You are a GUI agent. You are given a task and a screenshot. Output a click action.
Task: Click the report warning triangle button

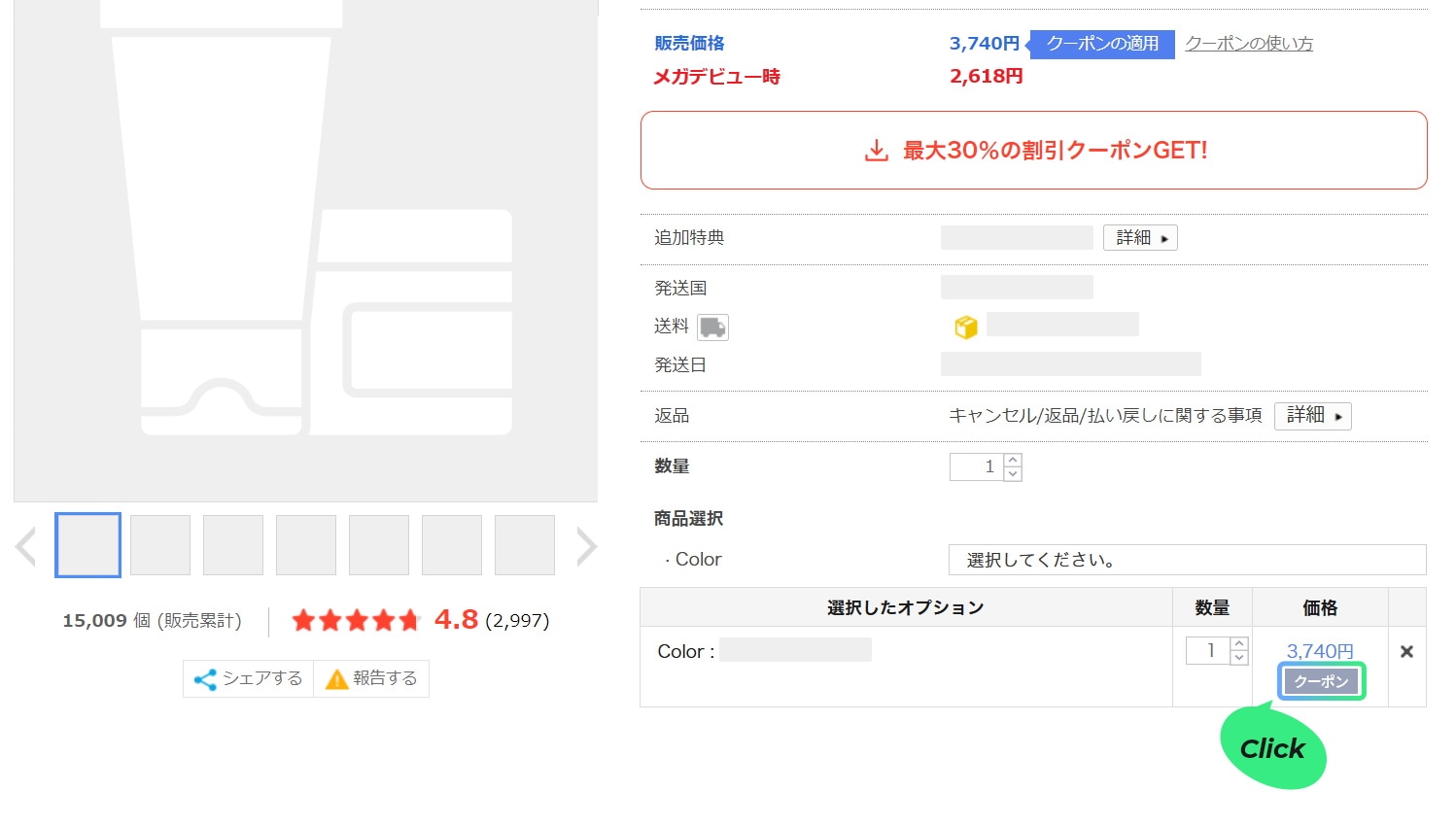coord(371,678)
